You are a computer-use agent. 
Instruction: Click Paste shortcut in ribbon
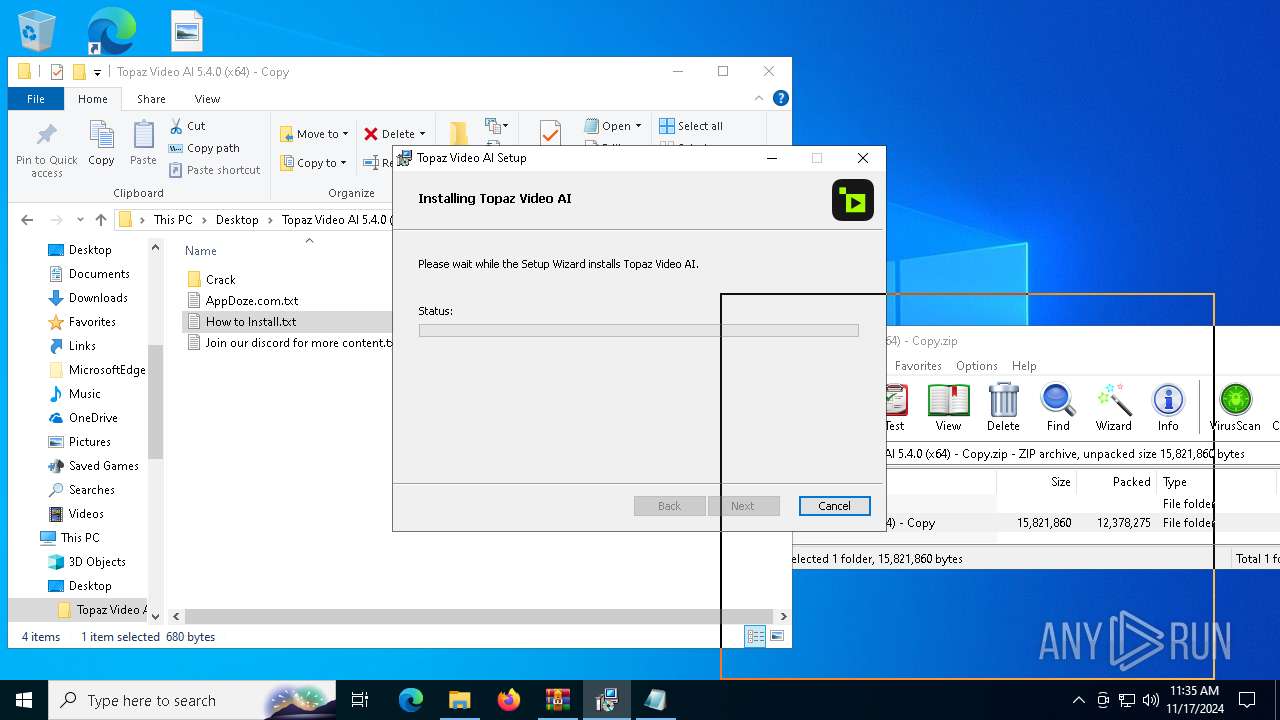click(x=215, y=170)
